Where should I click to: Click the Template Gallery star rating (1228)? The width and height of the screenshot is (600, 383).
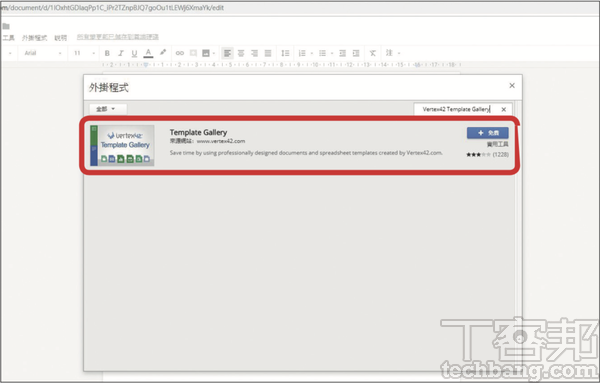click(488, 155)
